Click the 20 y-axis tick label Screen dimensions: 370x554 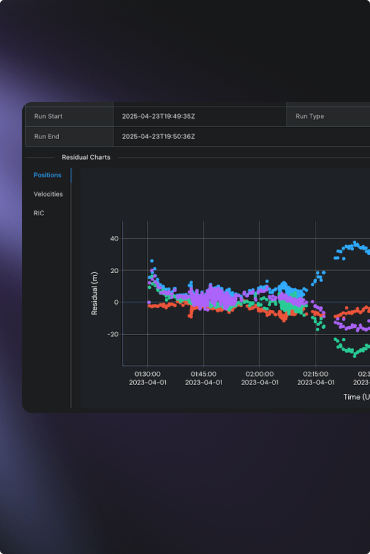click(x=114, y=271)
